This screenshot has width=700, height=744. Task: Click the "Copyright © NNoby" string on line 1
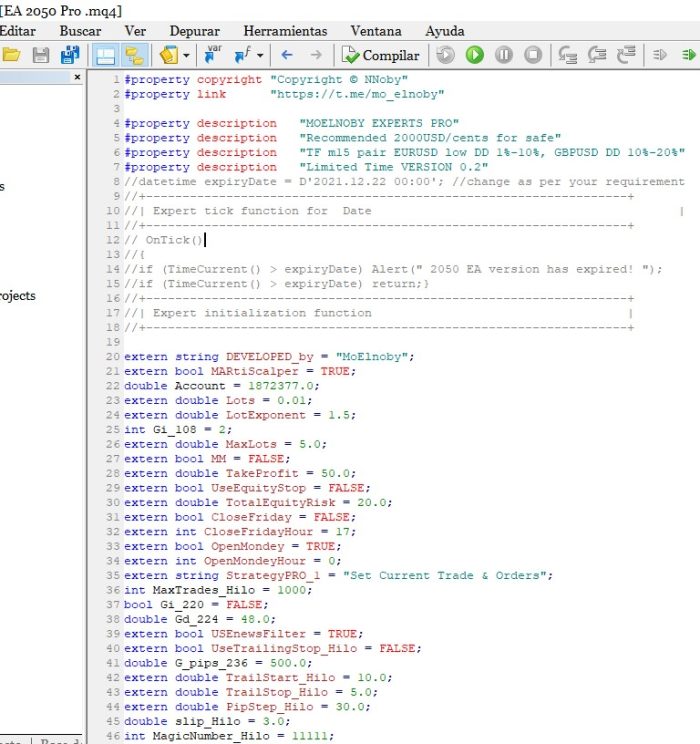tap(338, 79)
